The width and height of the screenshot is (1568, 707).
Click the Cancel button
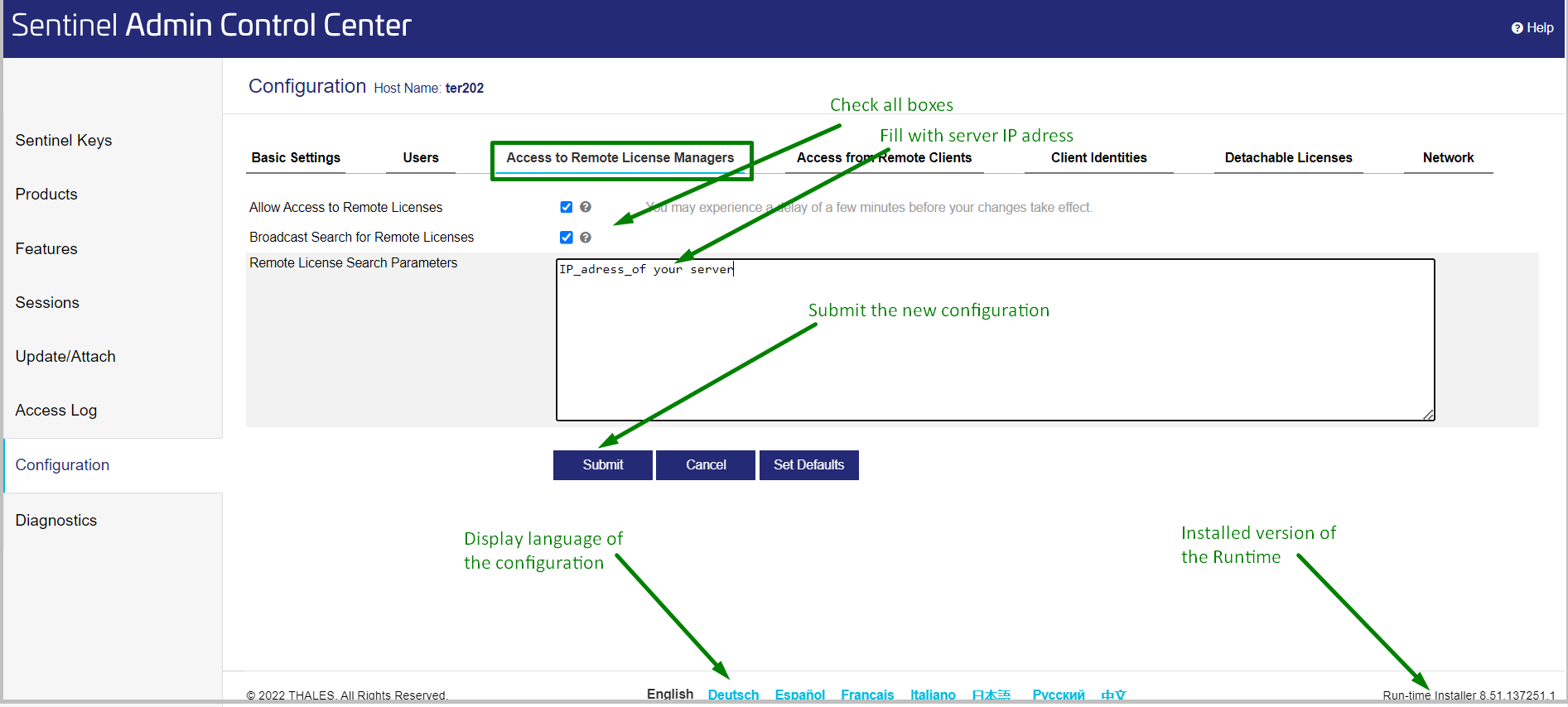click(x=706, y=465)
